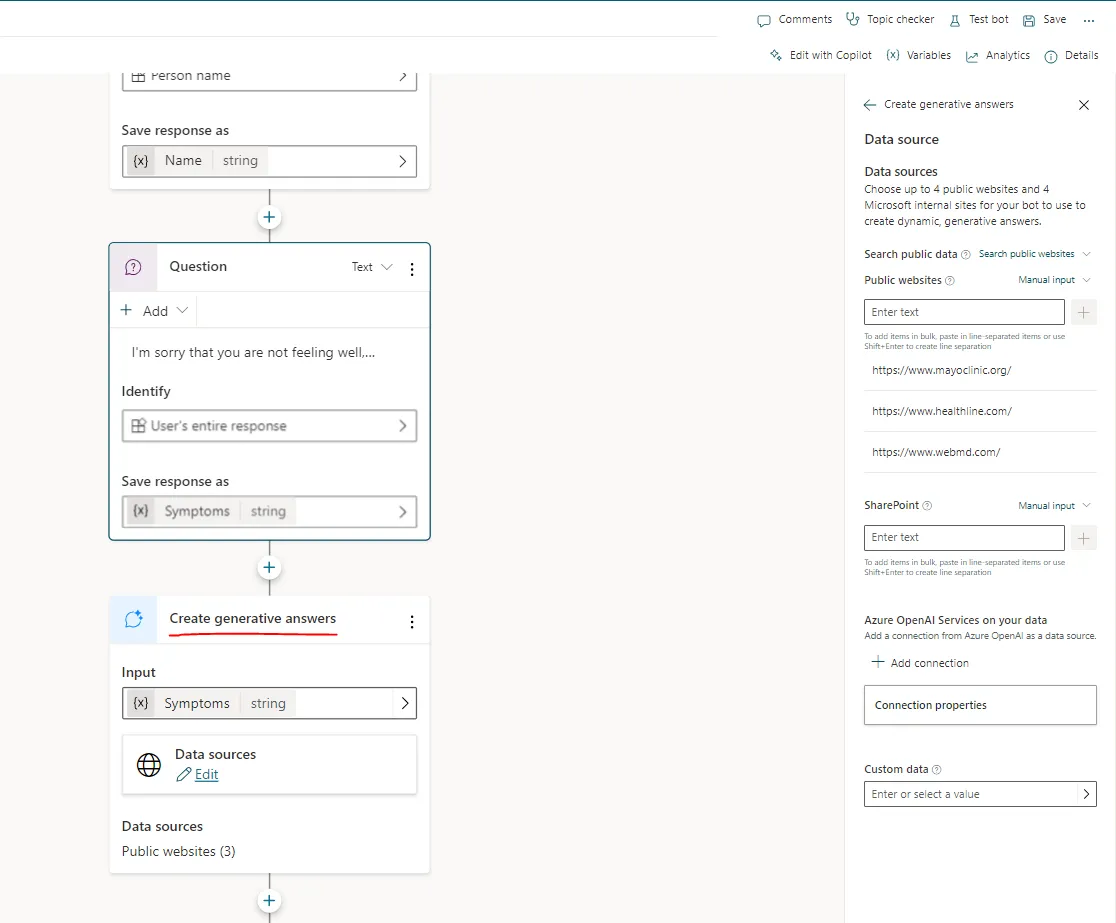This screenshot has width=1116, height=923.
Task: Open Custom data value selector
Action: 980,794
